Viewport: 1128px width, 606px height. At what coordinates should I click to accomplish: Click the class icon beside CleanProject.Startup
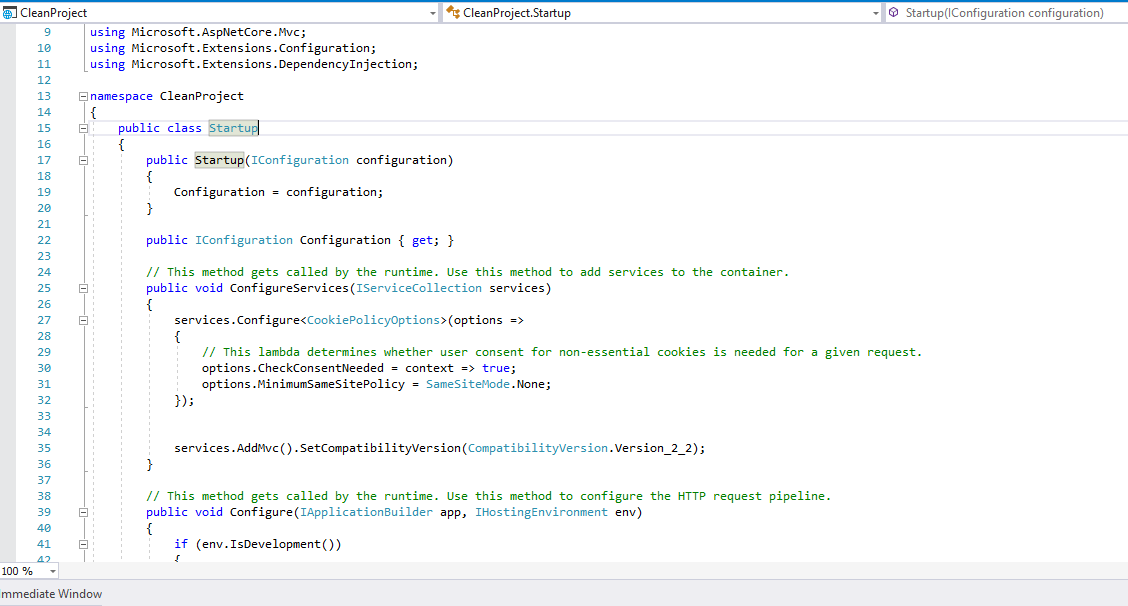[453, 12]
